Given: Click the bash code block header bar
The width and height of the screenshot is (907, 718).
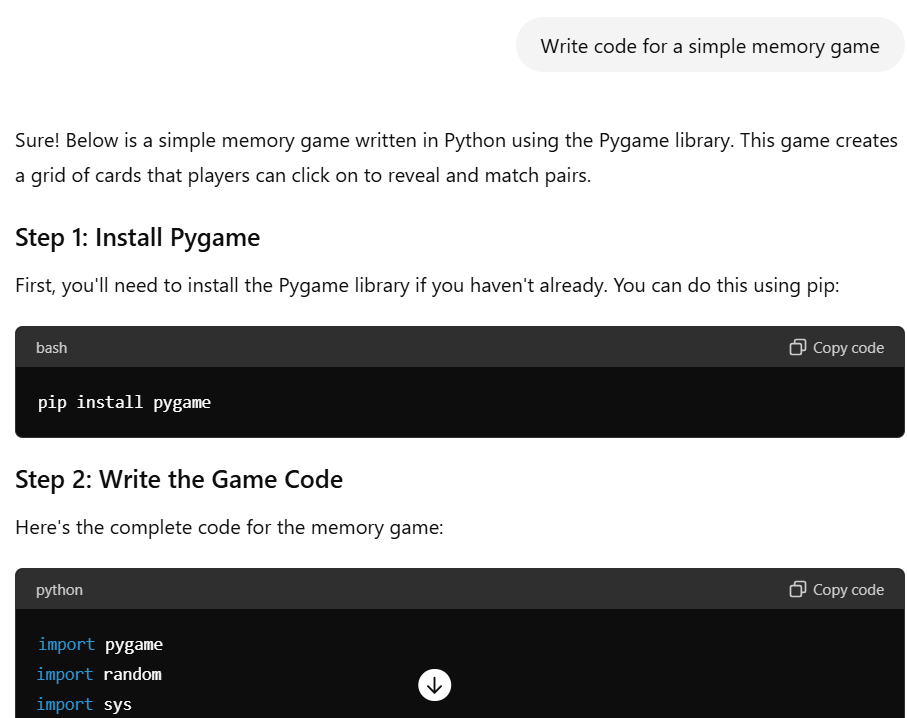Looking at the screenshot, I should [460, 347].
